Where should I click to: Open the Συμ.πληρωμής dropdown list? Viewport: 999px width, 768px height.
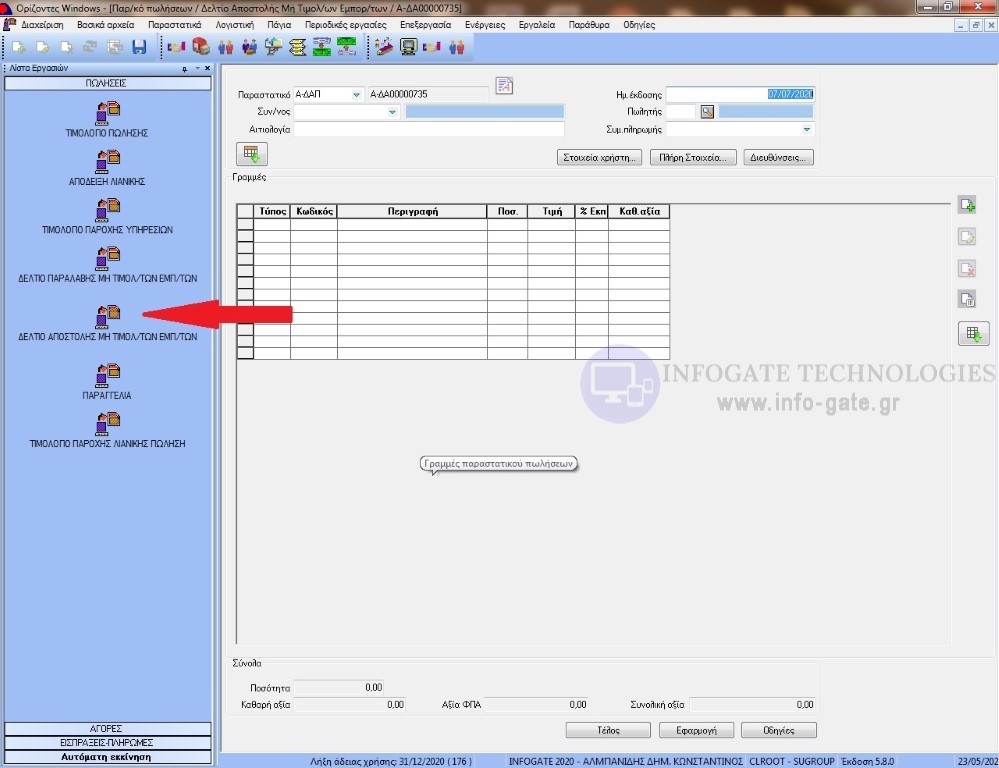[x=806, y=129]
